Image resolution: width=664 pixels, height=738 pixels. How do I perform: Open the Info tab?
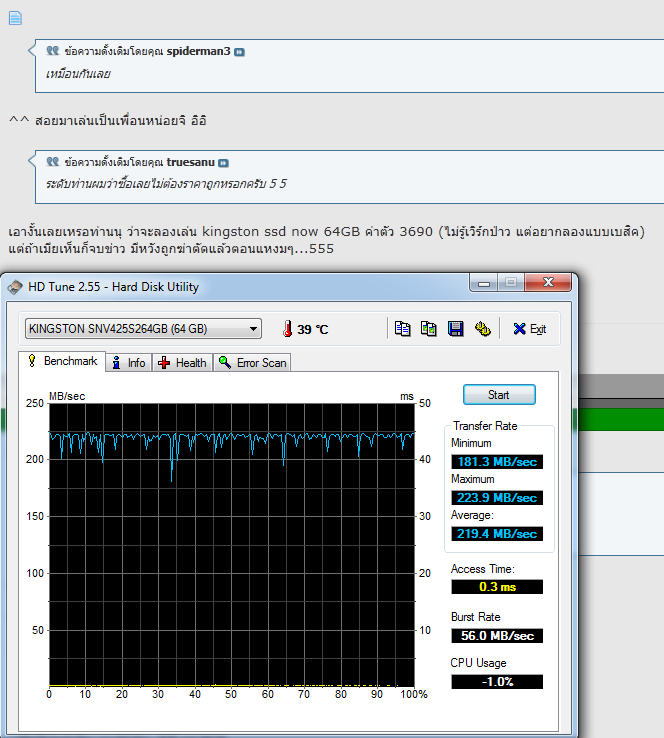point(129,363)
